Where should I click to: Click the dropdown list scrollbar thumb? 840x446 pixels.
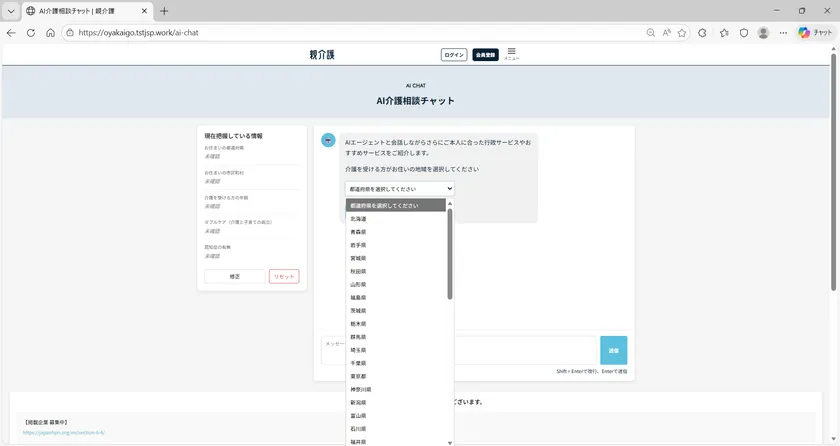click(450, 250)
